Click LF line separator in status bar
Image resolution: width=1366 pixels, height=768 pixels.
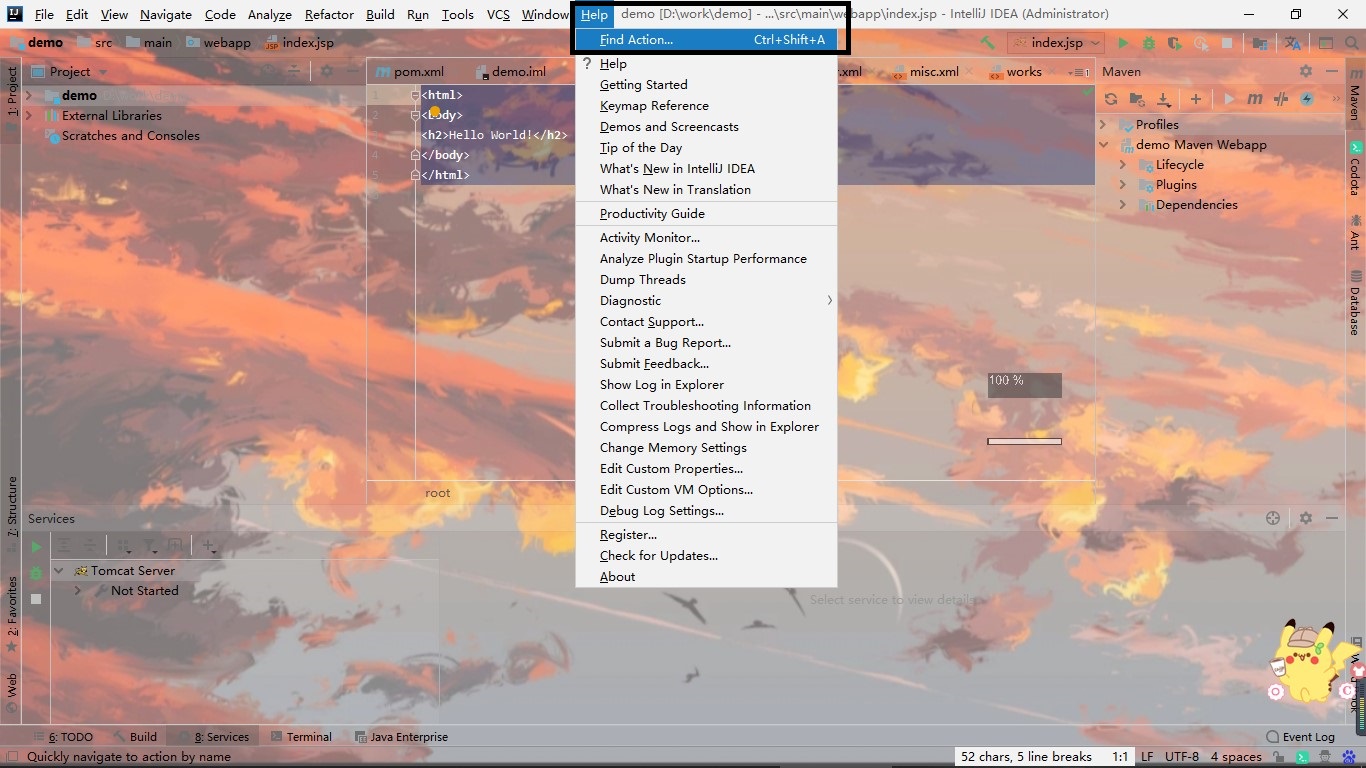1147,757
